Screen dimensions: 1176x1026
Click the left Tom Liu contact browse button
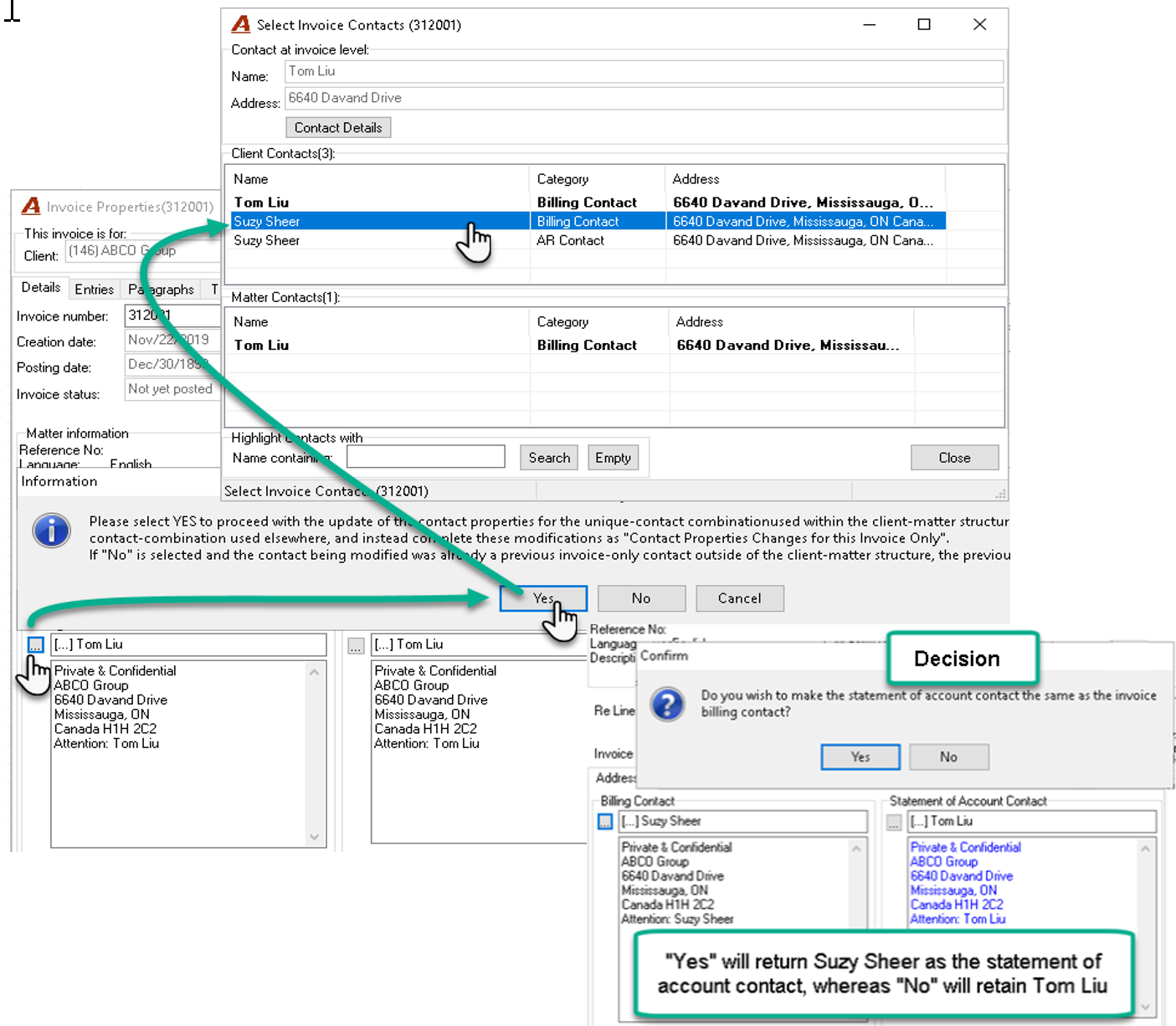(x=35, y=645)
